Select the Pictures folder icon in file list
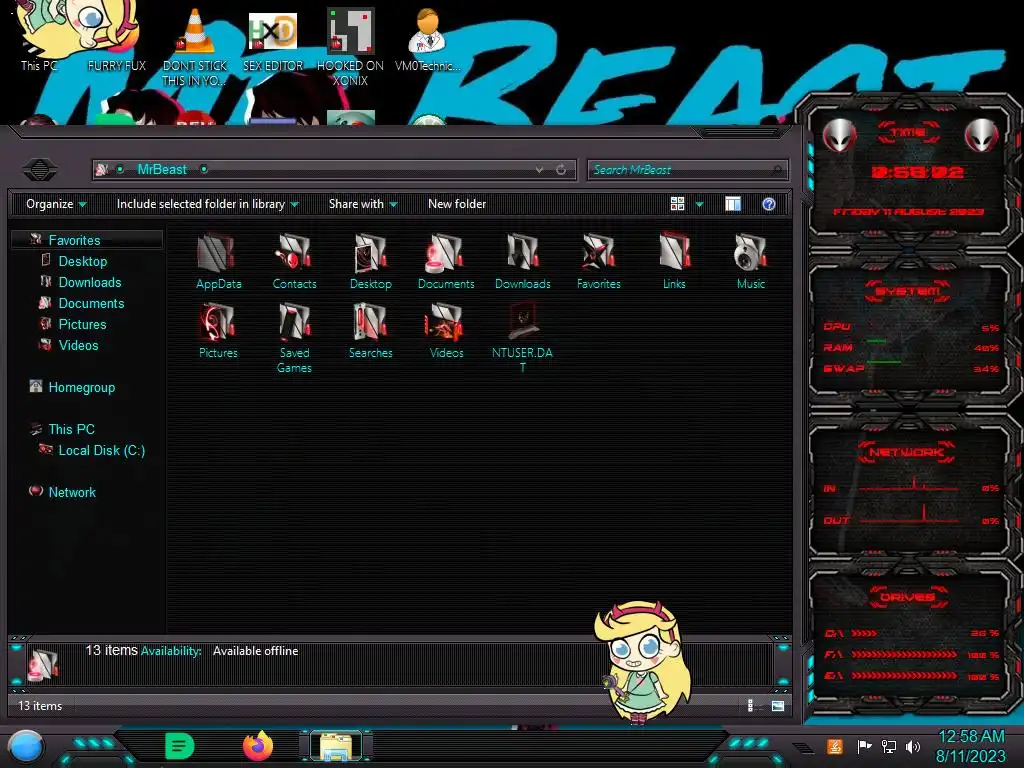 pos(218,331)
